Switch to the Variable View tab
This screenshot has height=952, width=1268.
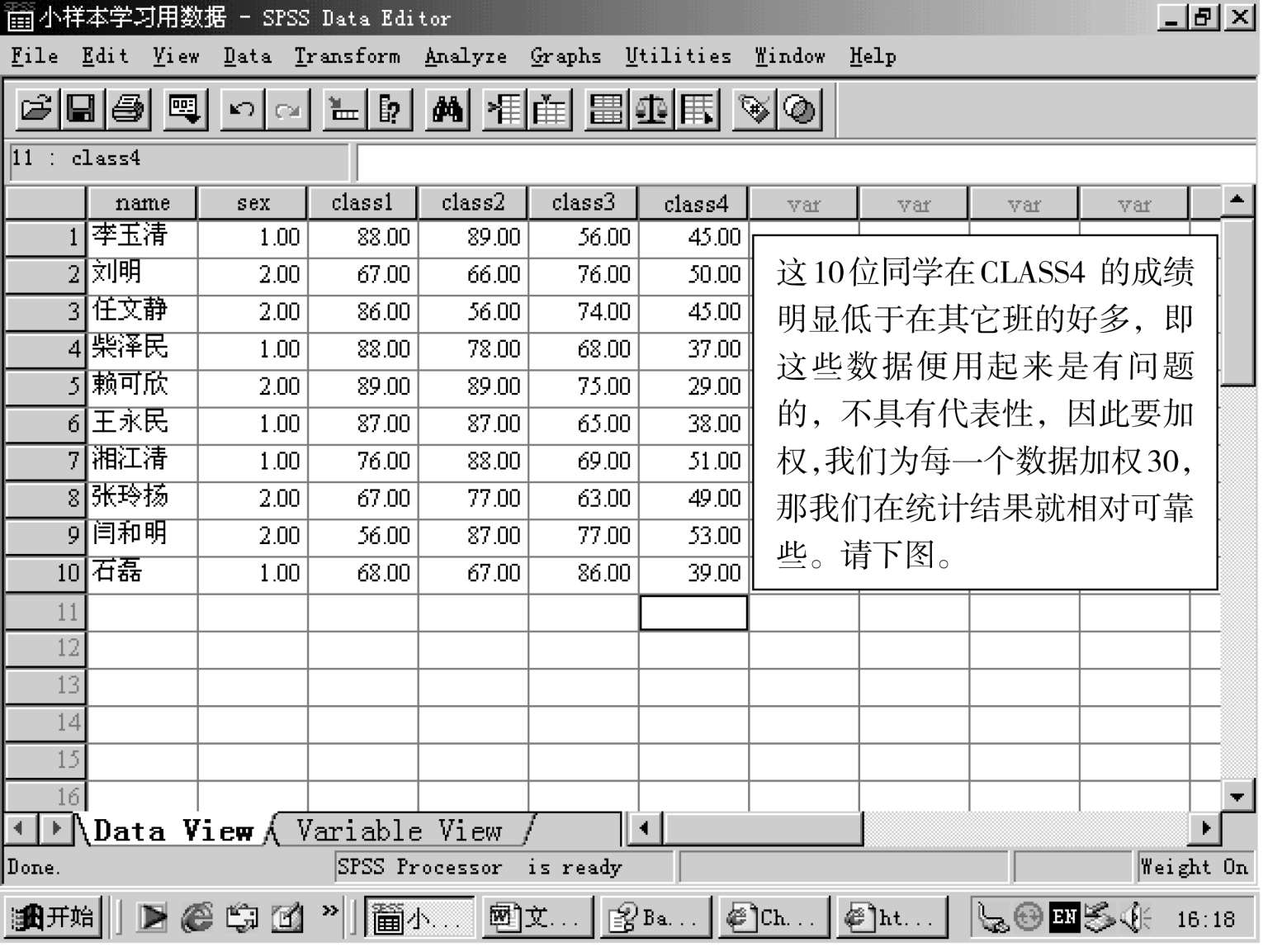pos(400,830)
